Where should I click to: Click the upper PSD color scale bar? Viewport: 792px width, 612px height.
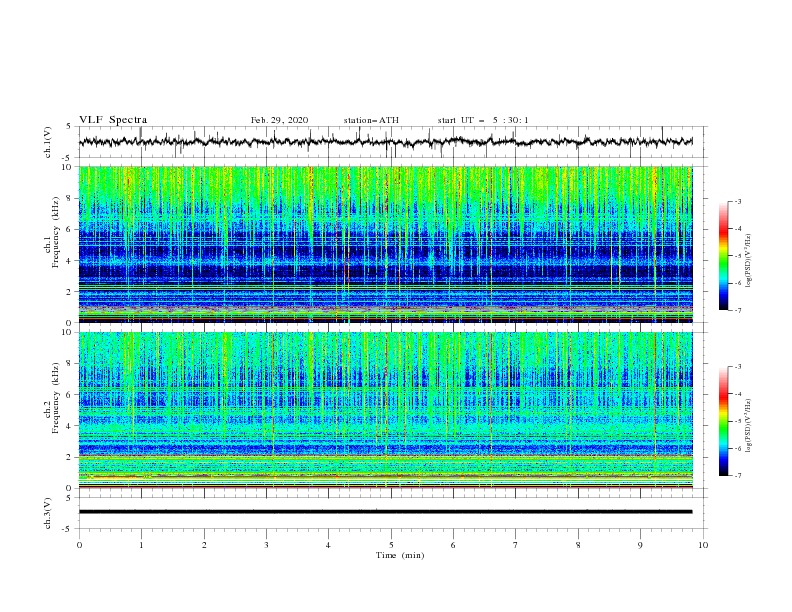pos(723,256)
